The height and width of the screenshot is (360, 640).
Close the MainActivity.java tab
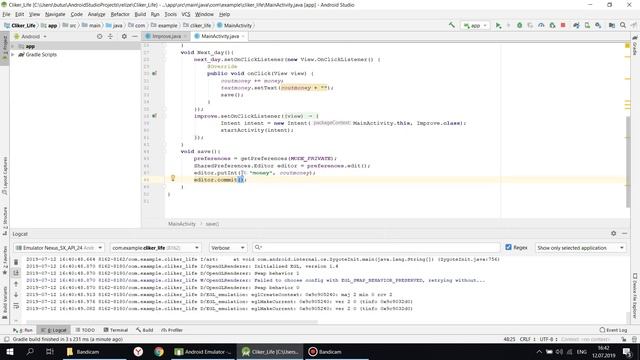click(243, 36)
